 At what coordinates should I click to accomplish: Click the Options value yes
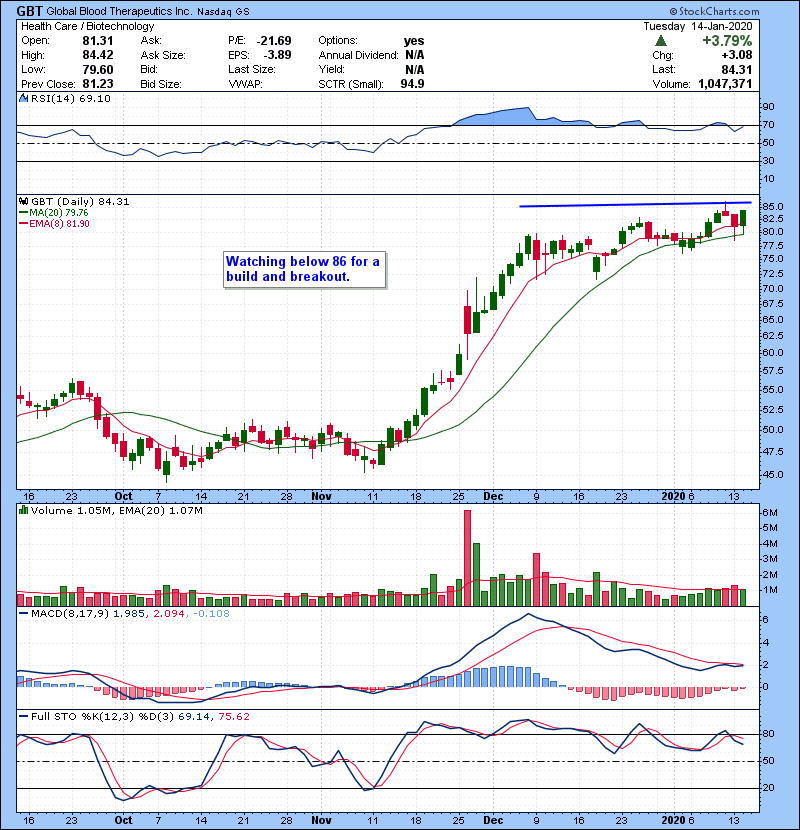click(414, 41)
